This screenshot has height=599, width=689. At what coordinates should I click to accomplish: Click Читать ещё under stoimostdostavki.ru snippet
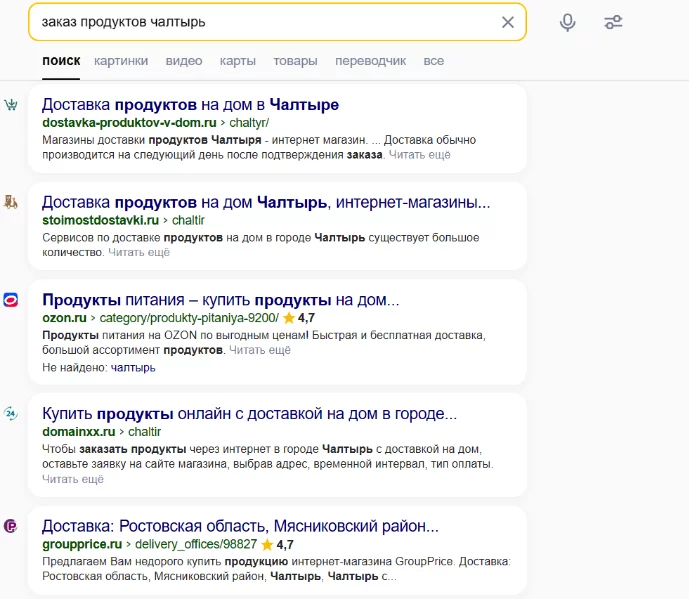tap(139, 252)
